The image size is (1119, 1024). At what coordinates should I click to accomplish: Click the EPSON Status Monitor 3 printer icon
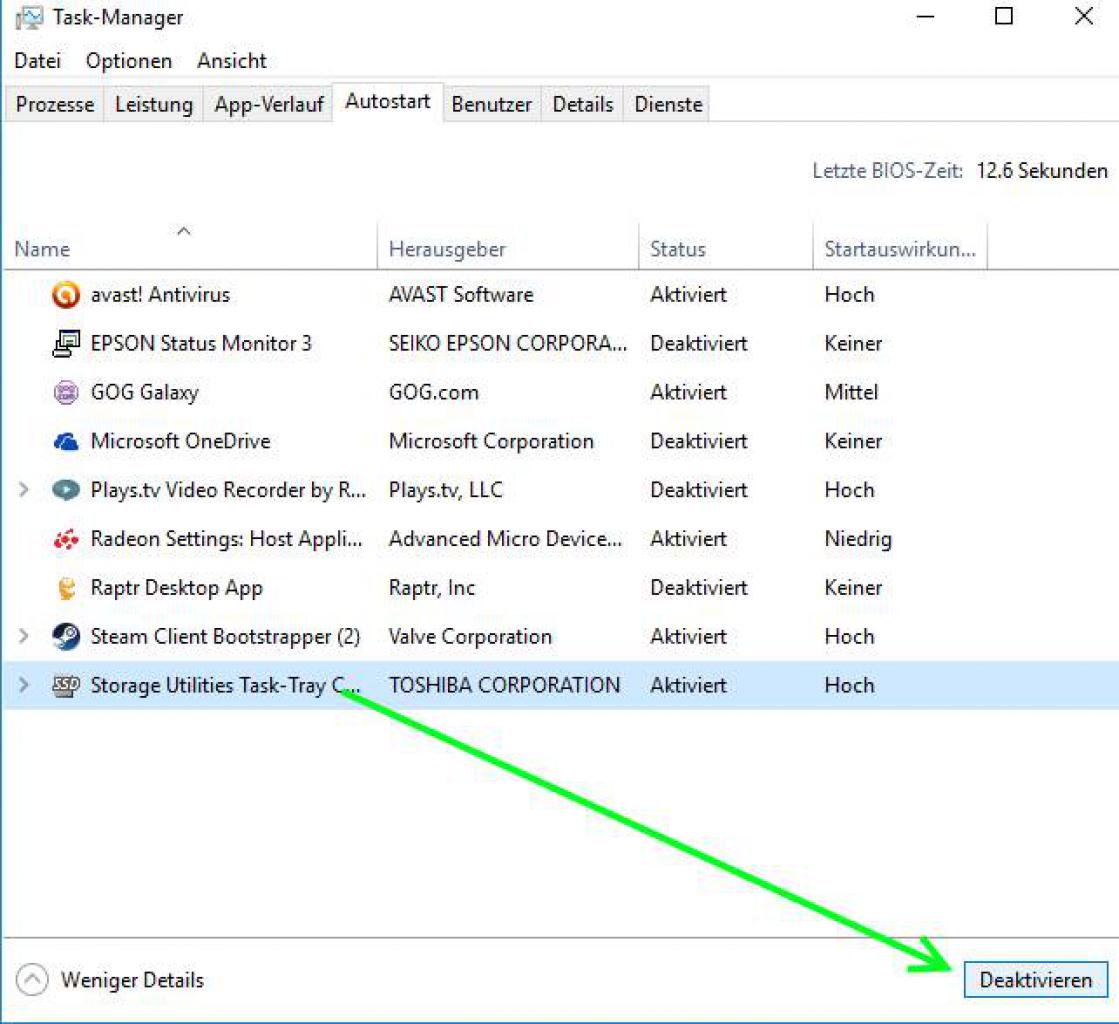point(66,344)
